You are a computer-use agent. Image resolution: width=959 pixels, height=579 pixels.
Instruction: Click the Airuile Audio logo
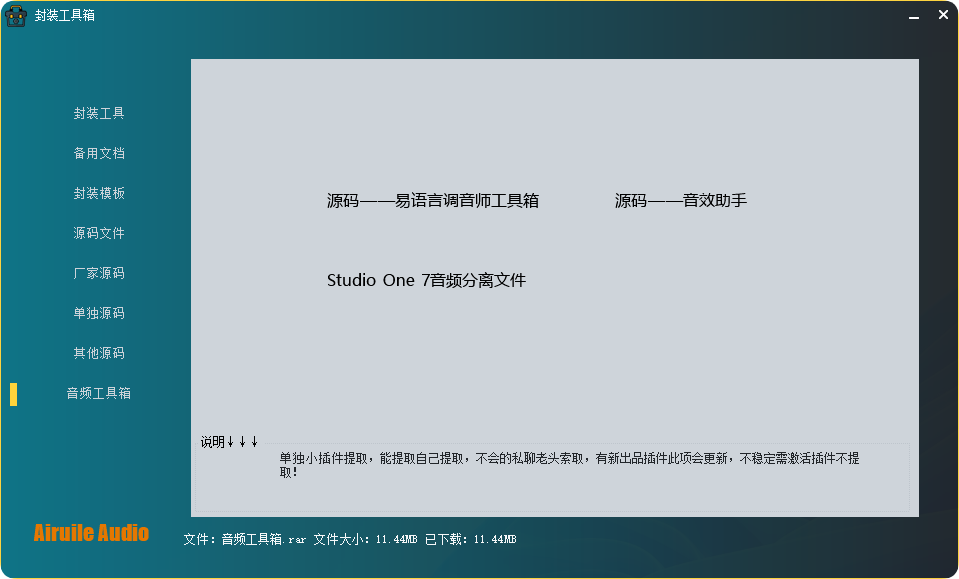tap(91, 533)
